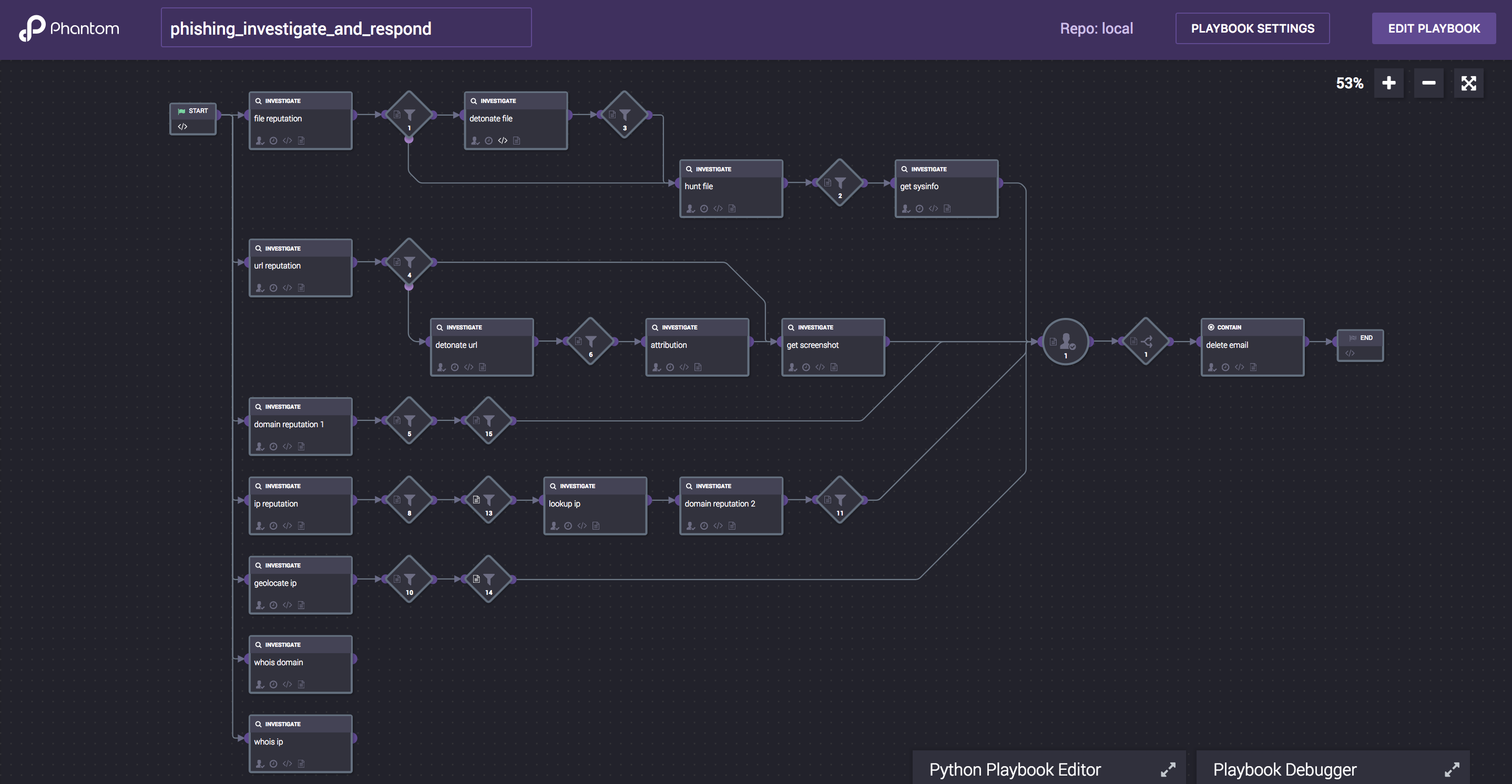Click the Edit Playbook button
This screenshot has height=784, width=1512.
pyautogui.click(x=1433, y=28)
